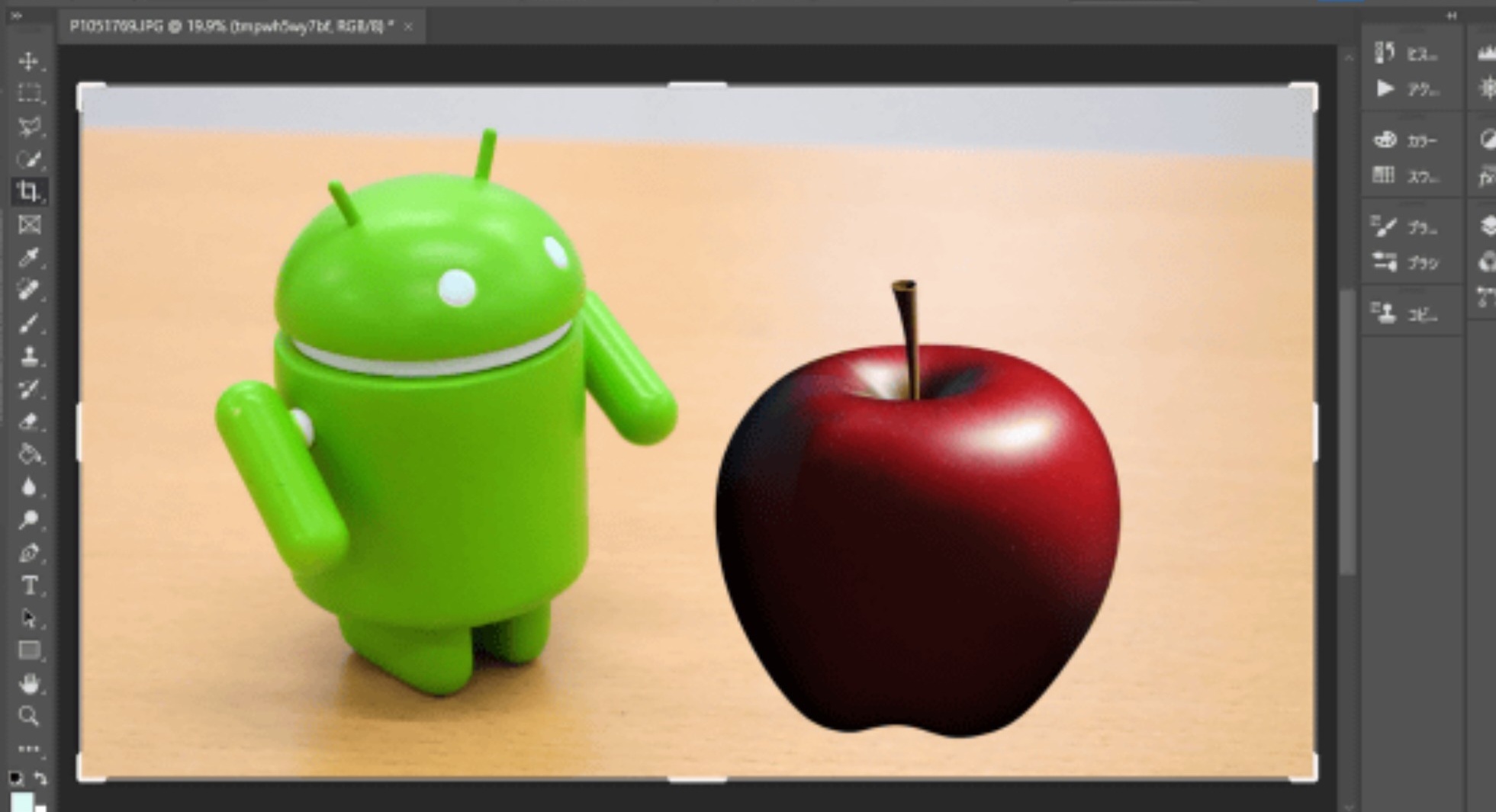Open the Channels panel icon

pyautogui.click(x=1487, y=262)
